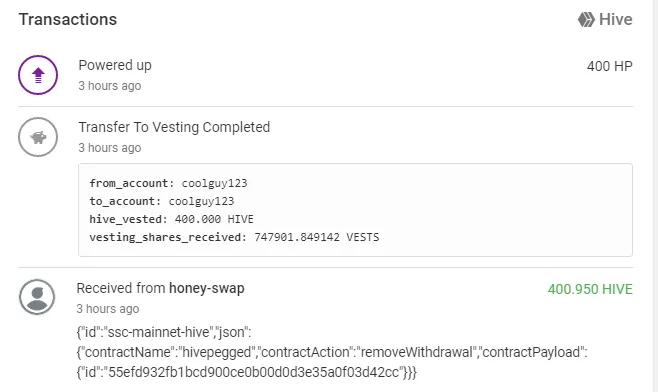This screenshot has height=392, width=658.
Task: Click the vesting_shares_received VESTS line
Action: 234,237
